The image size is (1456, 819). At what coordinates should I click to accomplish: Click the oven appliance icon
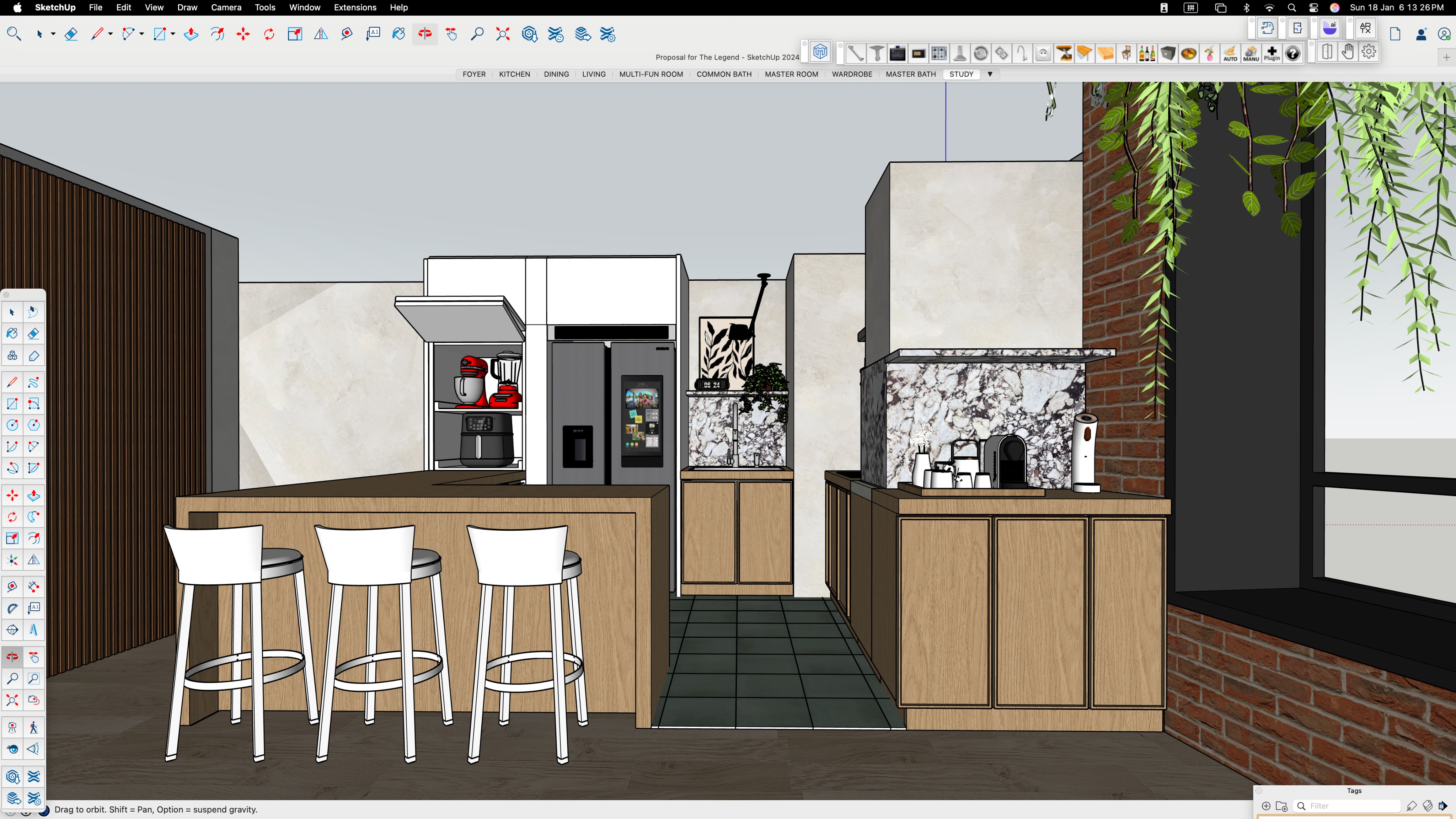click(x=897, y=54)
